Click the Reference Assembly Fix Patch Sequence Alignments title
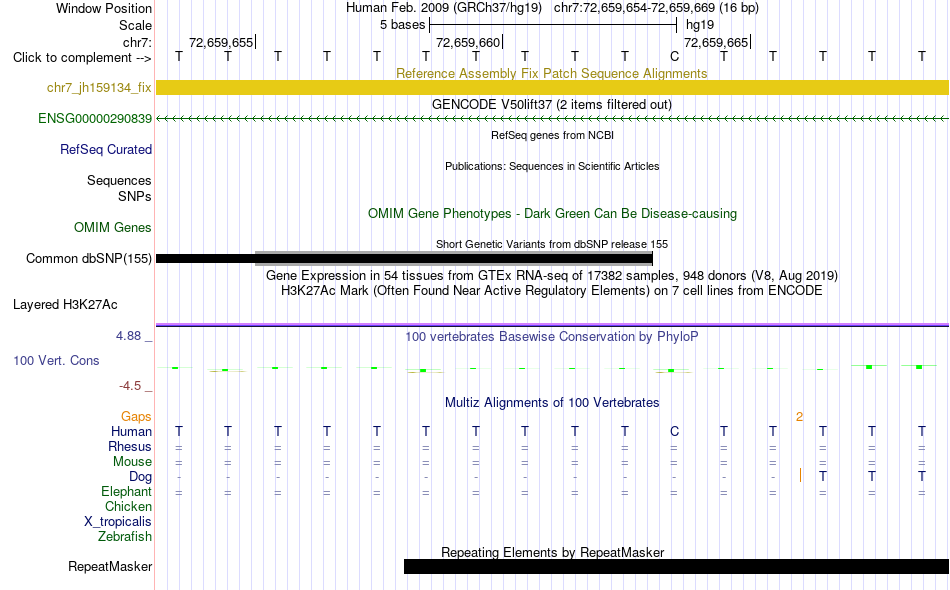The image size is (950, 590). pyautogui.click(x=551, y=73)
